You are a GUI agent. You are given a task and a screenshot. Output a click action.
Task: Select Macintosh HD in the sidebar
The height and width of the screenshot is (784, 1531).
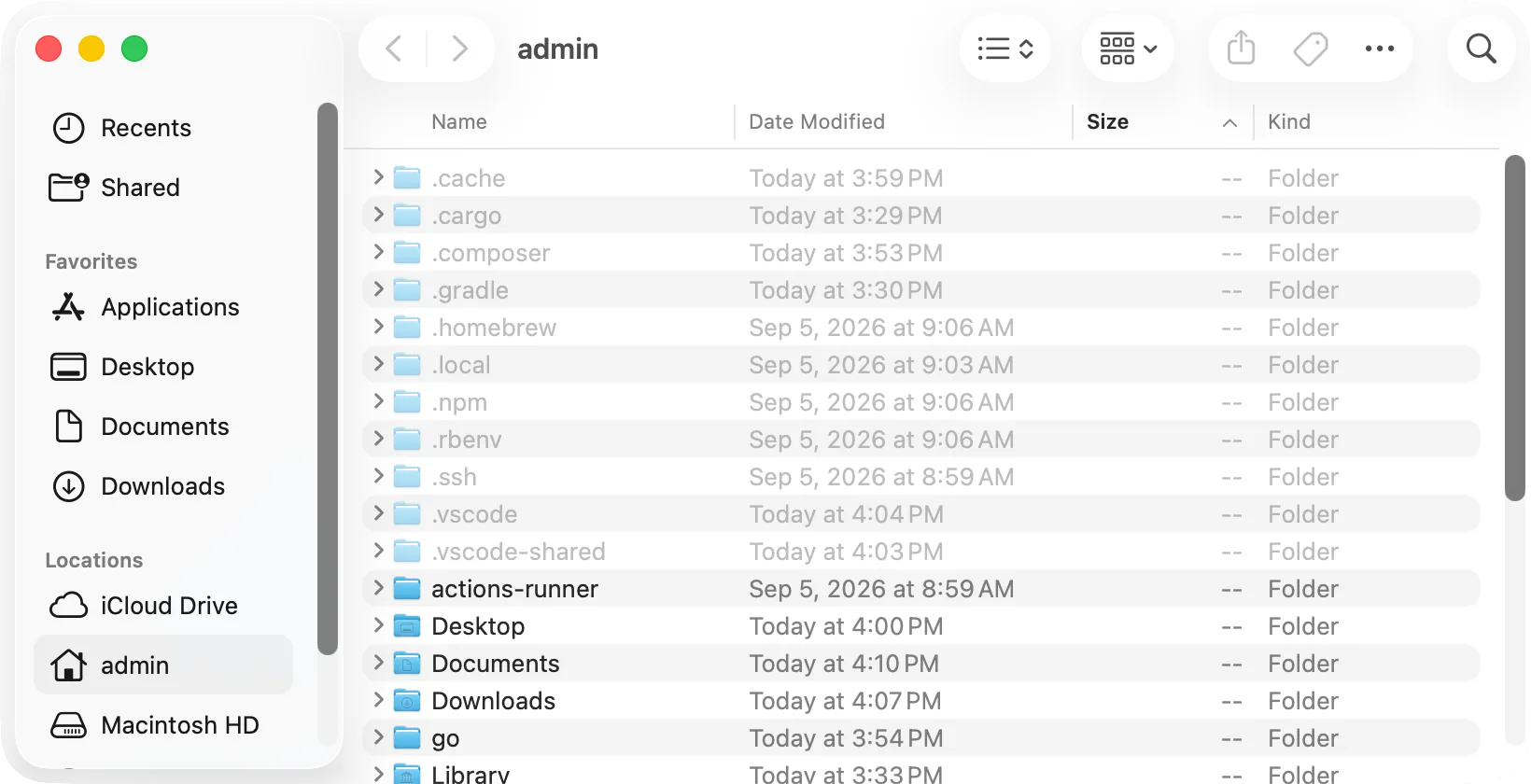[163, 725]
